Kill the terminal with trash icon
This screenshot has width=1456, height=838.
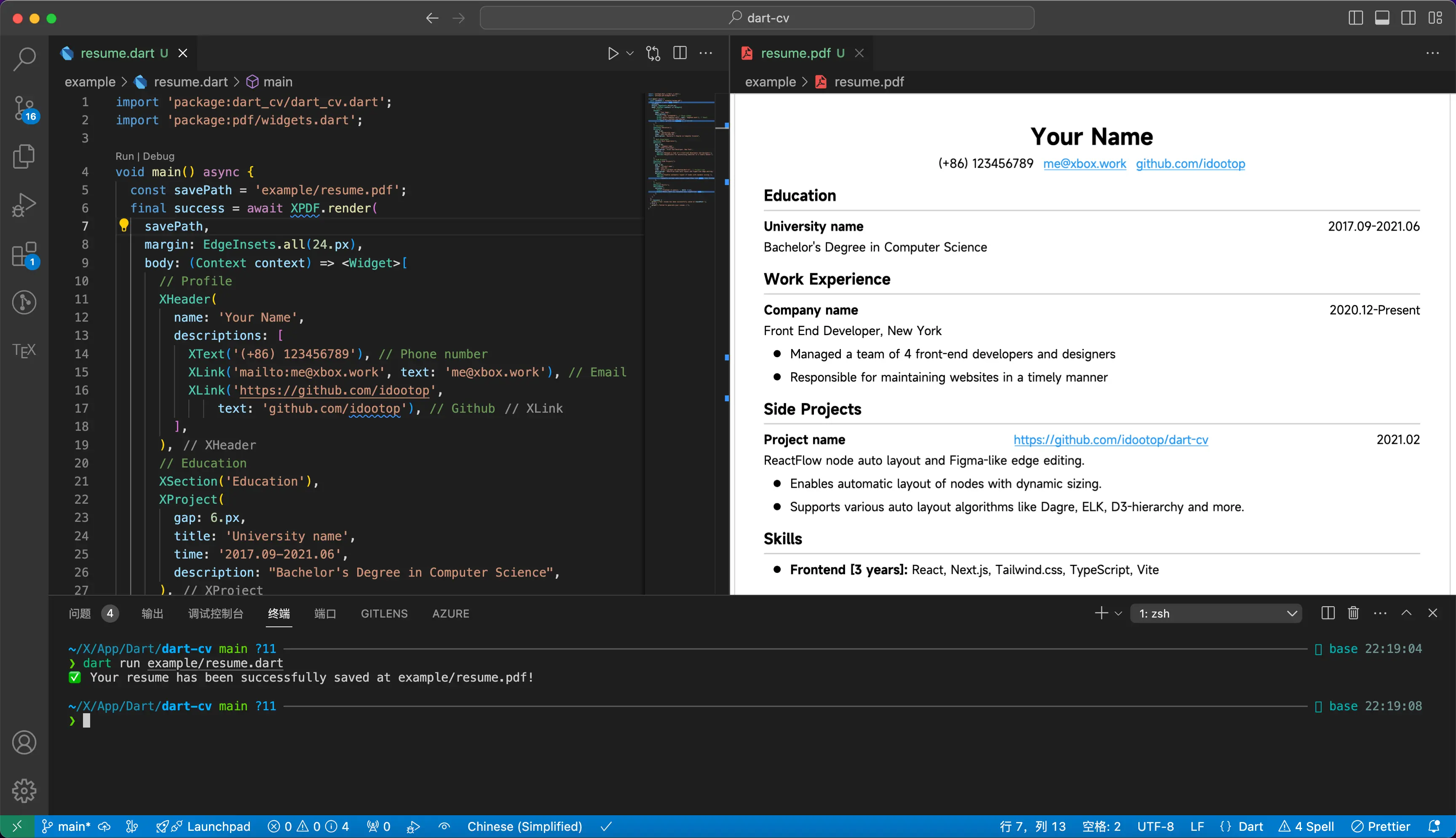pos(1353,613)
